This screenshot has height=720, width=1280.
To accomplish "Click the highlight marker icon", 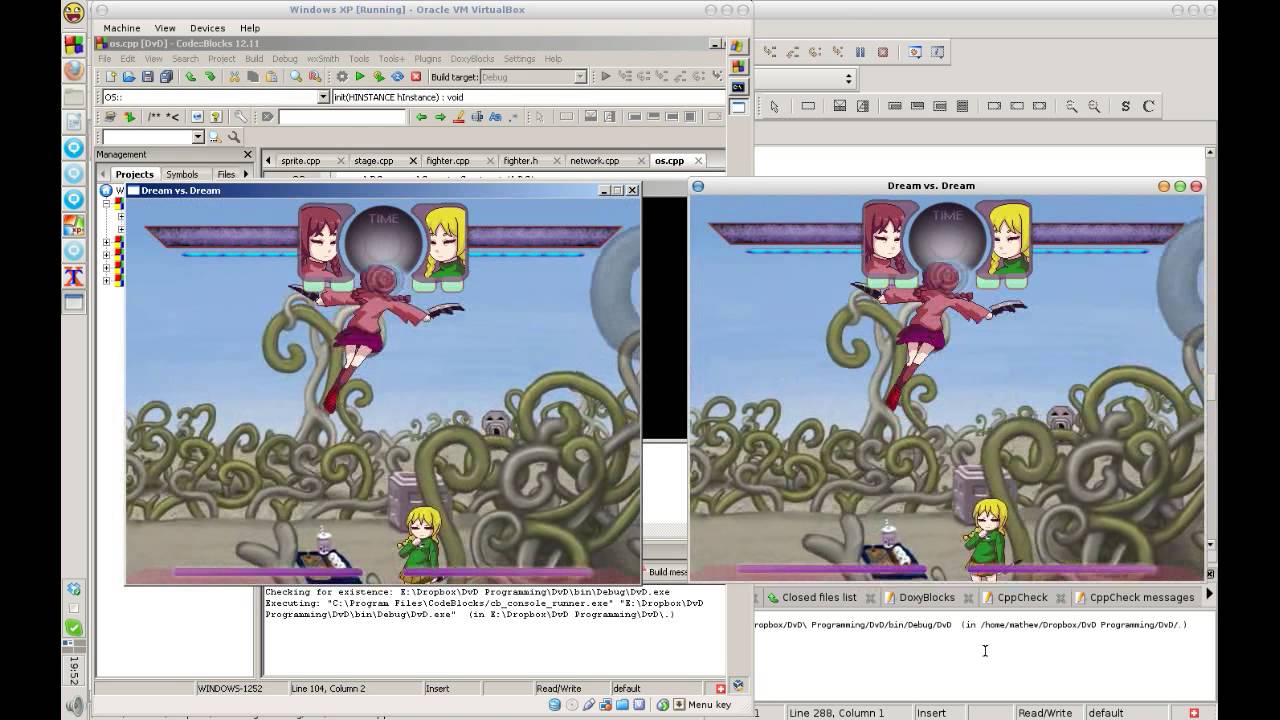I will coord(459,117).
